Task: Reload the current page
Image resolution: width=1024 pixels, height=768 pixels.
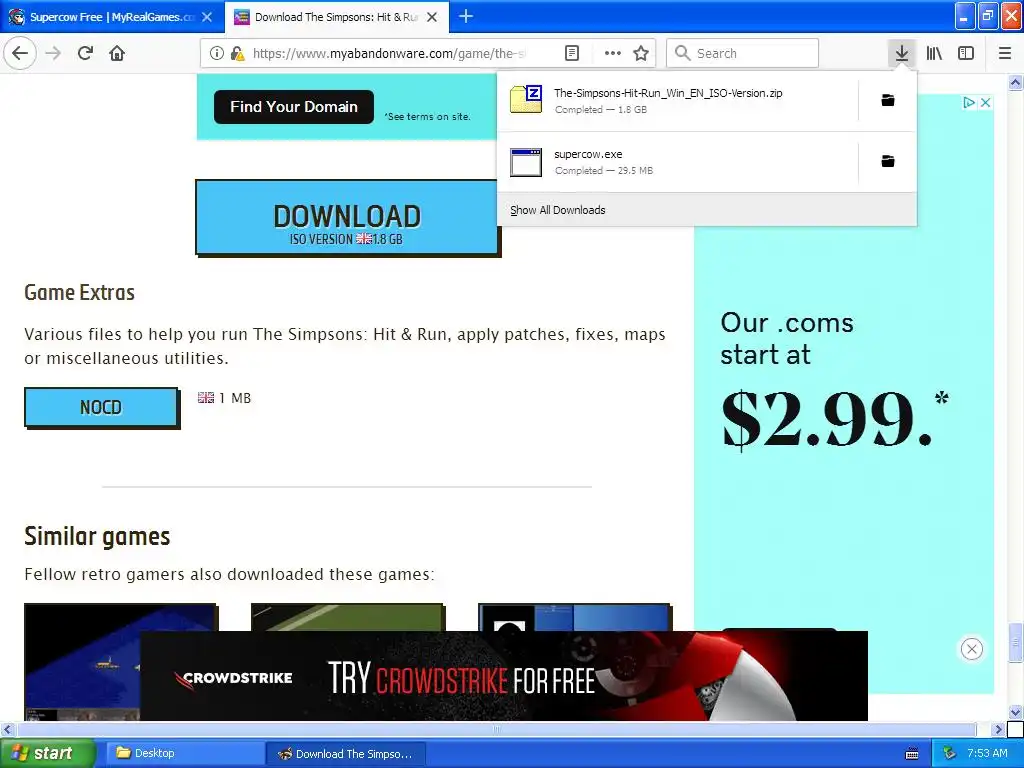Action: tap(85, 53)
